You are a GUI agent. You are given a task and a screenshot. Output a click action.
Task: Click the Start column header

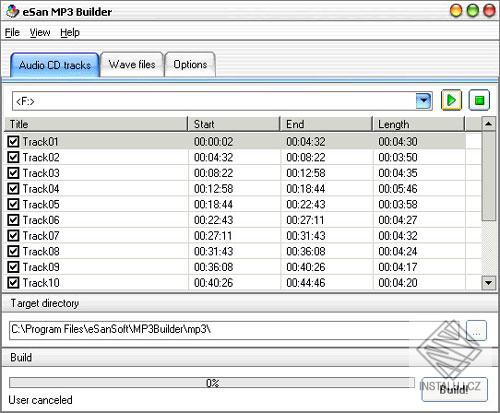(234, 124)
